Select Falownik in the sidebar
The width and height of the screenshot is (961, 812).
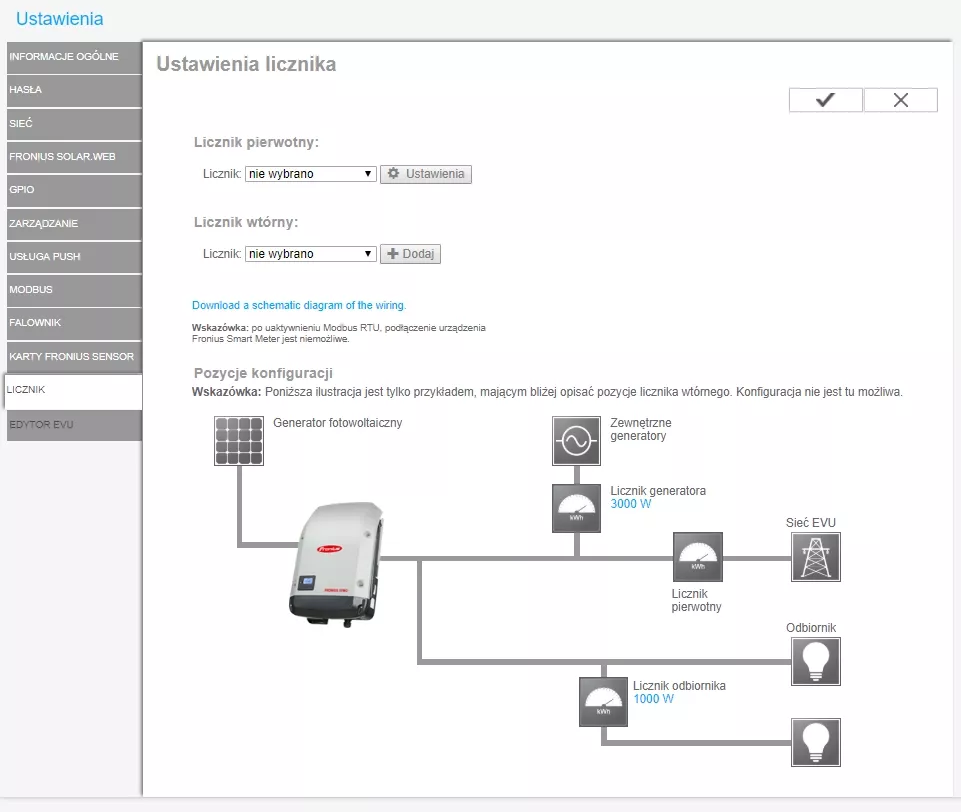(x=73, y=323)
